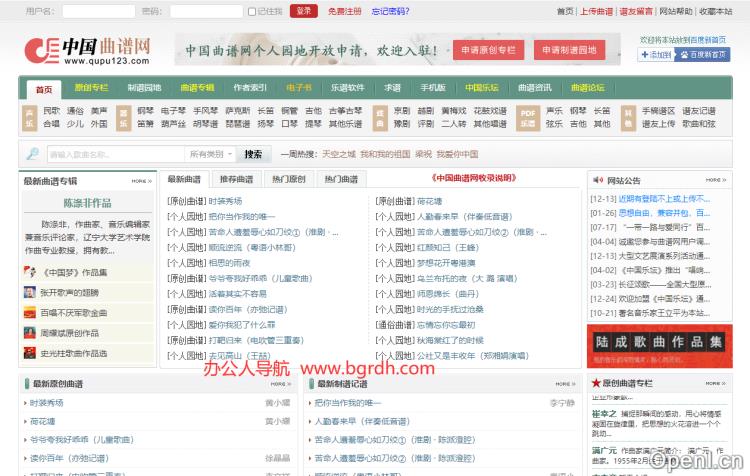Viewport: 750px width, 476px height.
Task: Open the song 梦想花开粤港澳
Action: pyautogui.click(x=446, y=263)
